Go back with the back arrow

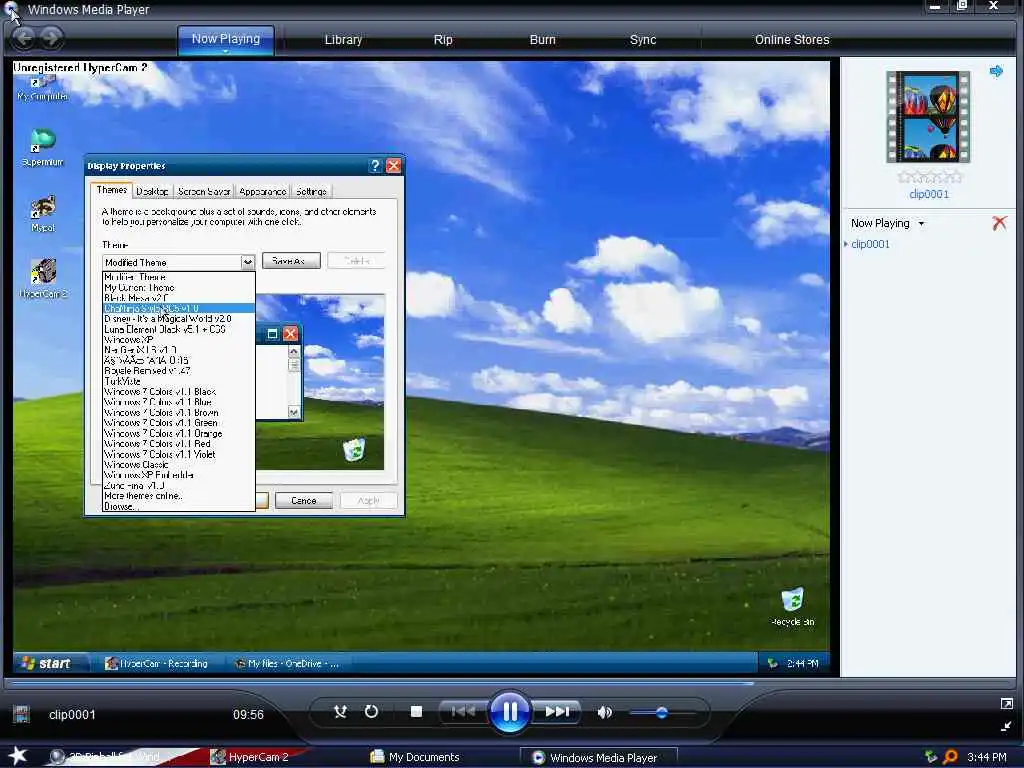[x=24, y=38]
